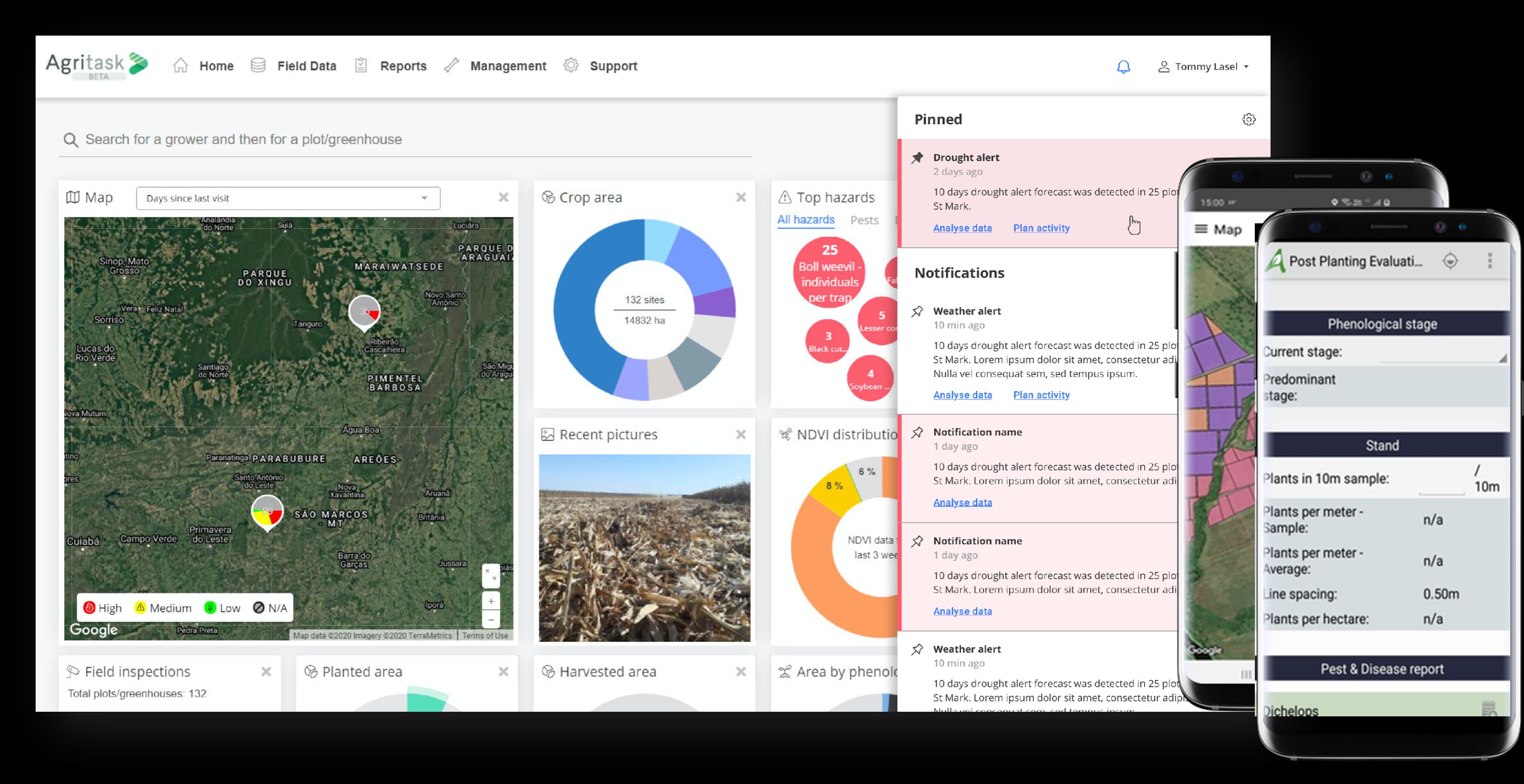Open the Days since last visit dropdown
This screenshot has width=1524, height=784.
(x=288, y=198)
